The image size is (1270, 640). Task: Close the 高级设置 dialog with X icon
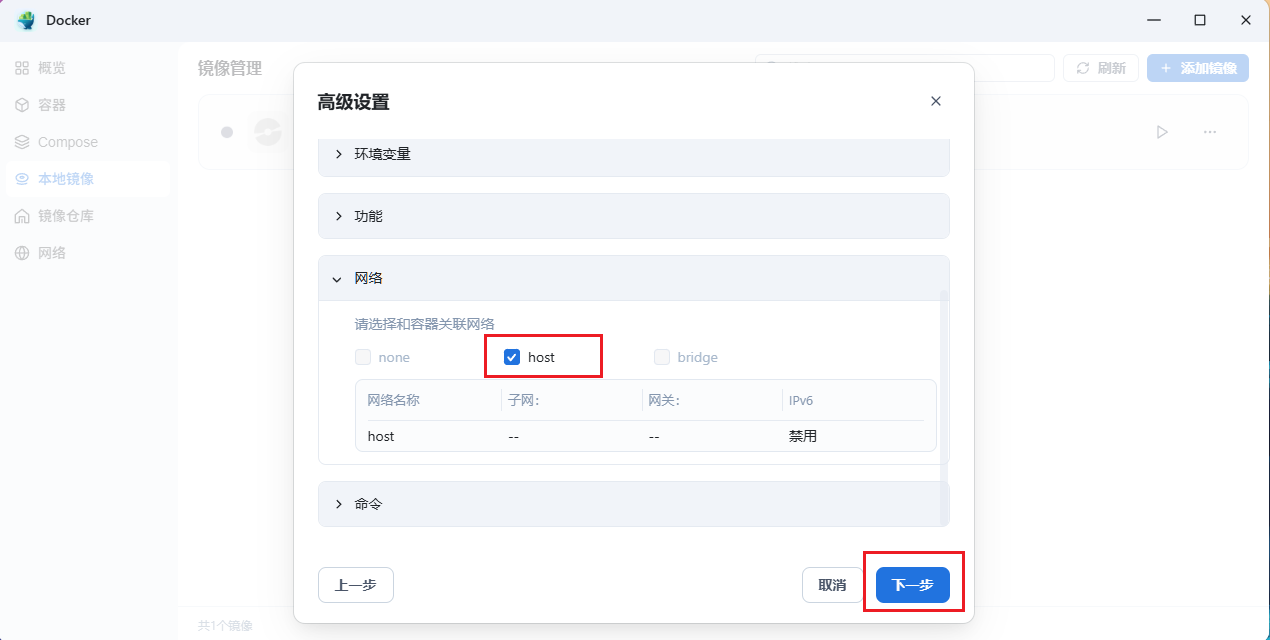tap(936, 101)
